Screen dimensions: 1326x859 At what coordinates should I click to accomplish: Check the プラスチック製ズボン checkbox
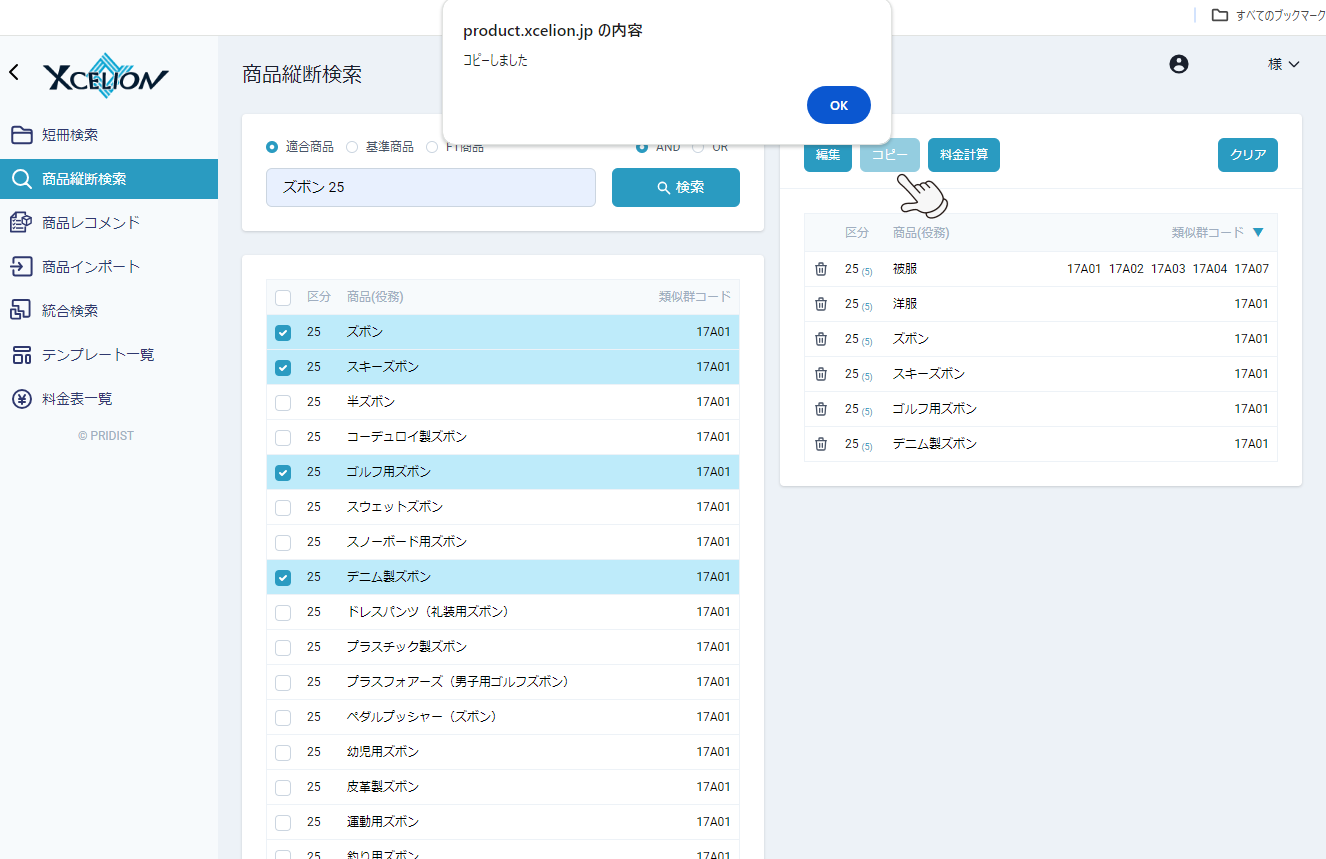click(283, 647)
